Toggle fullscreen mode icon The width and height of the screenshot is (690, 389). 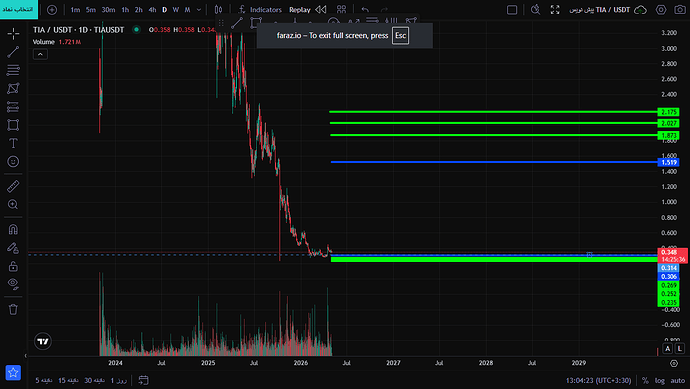(555, 10)
